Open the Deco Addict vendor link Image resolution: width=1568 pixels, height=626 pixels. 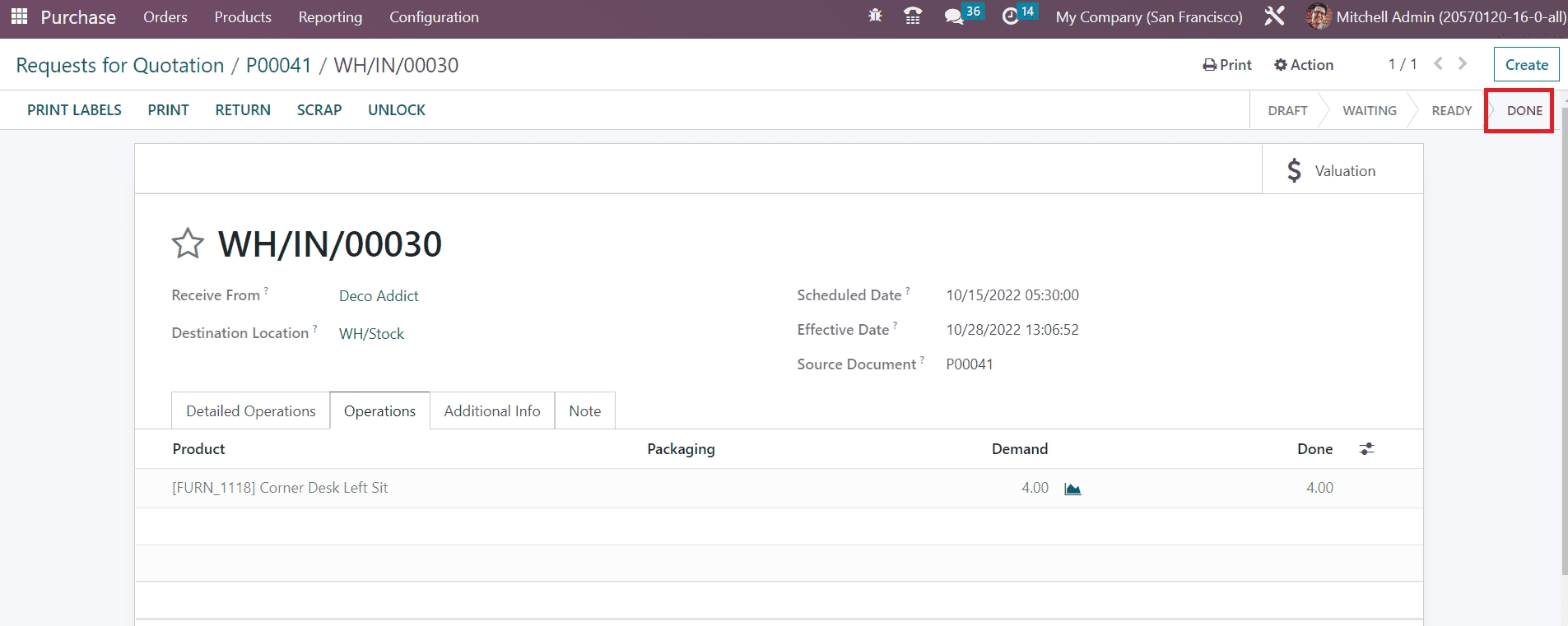coord(379,296)
